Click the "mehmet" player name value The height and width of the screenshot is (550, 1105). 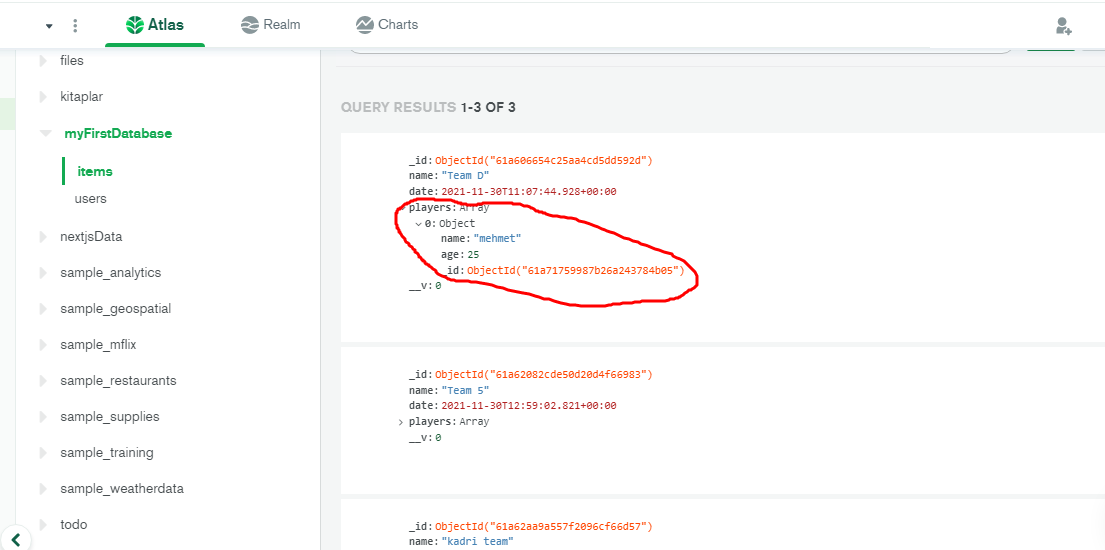(498, 239)
